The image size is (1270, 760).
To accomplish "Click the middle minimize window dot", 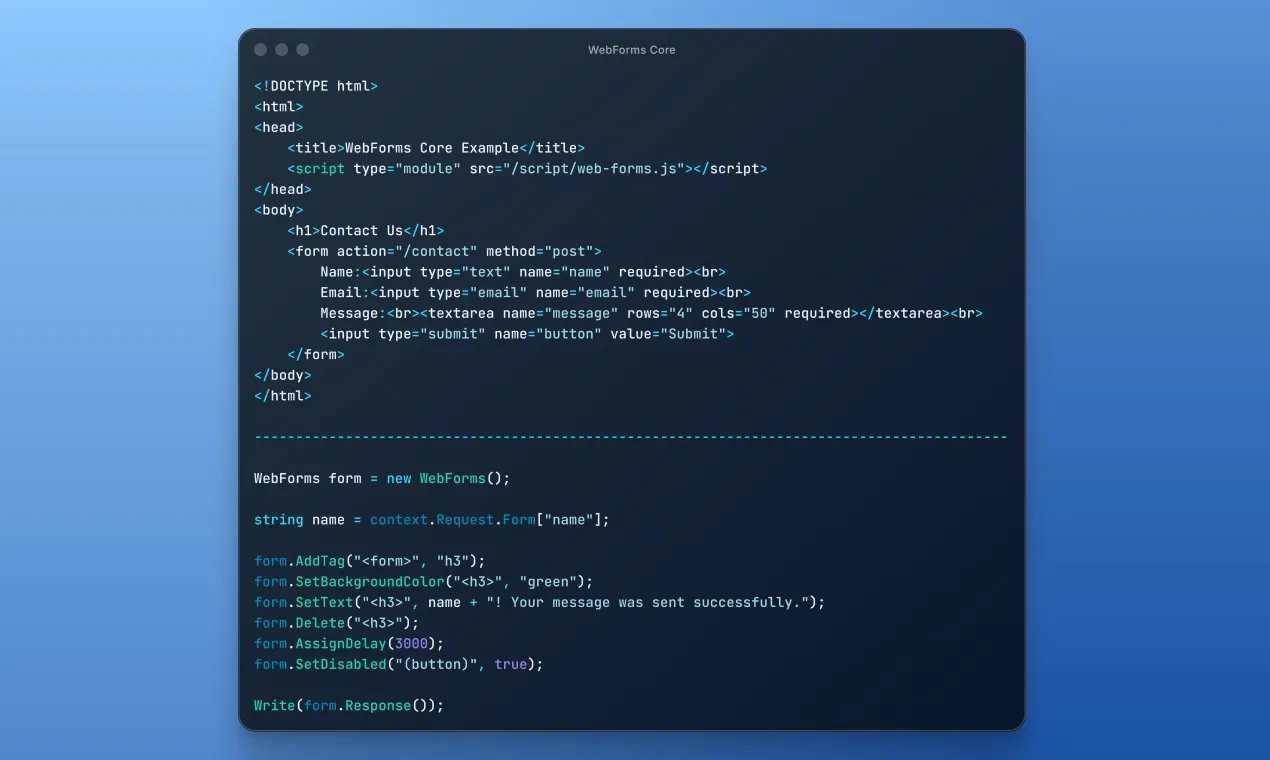I will tap(282, 50).
